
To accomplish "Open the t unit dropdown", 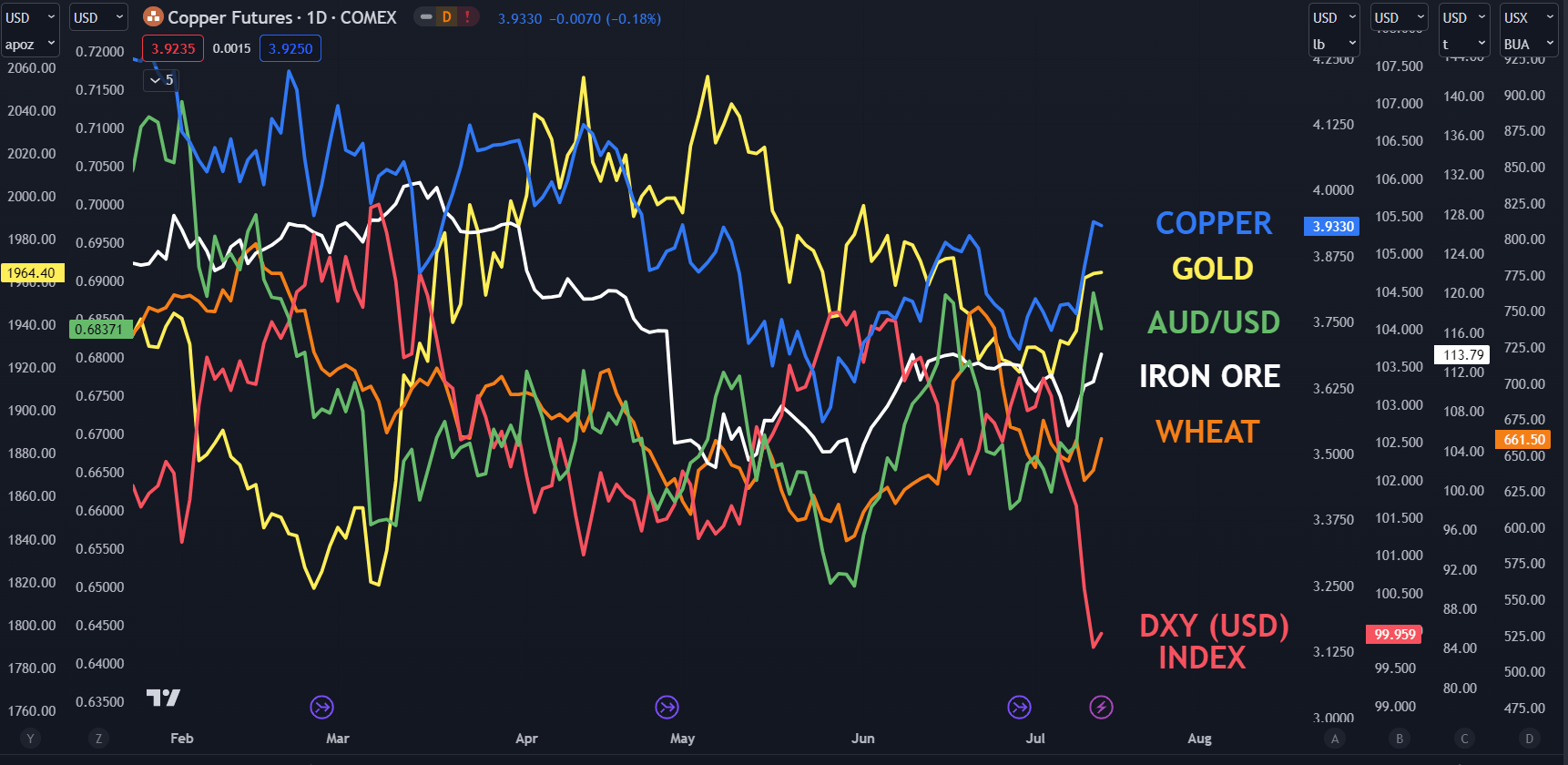I will click(x=1464, y=44).
